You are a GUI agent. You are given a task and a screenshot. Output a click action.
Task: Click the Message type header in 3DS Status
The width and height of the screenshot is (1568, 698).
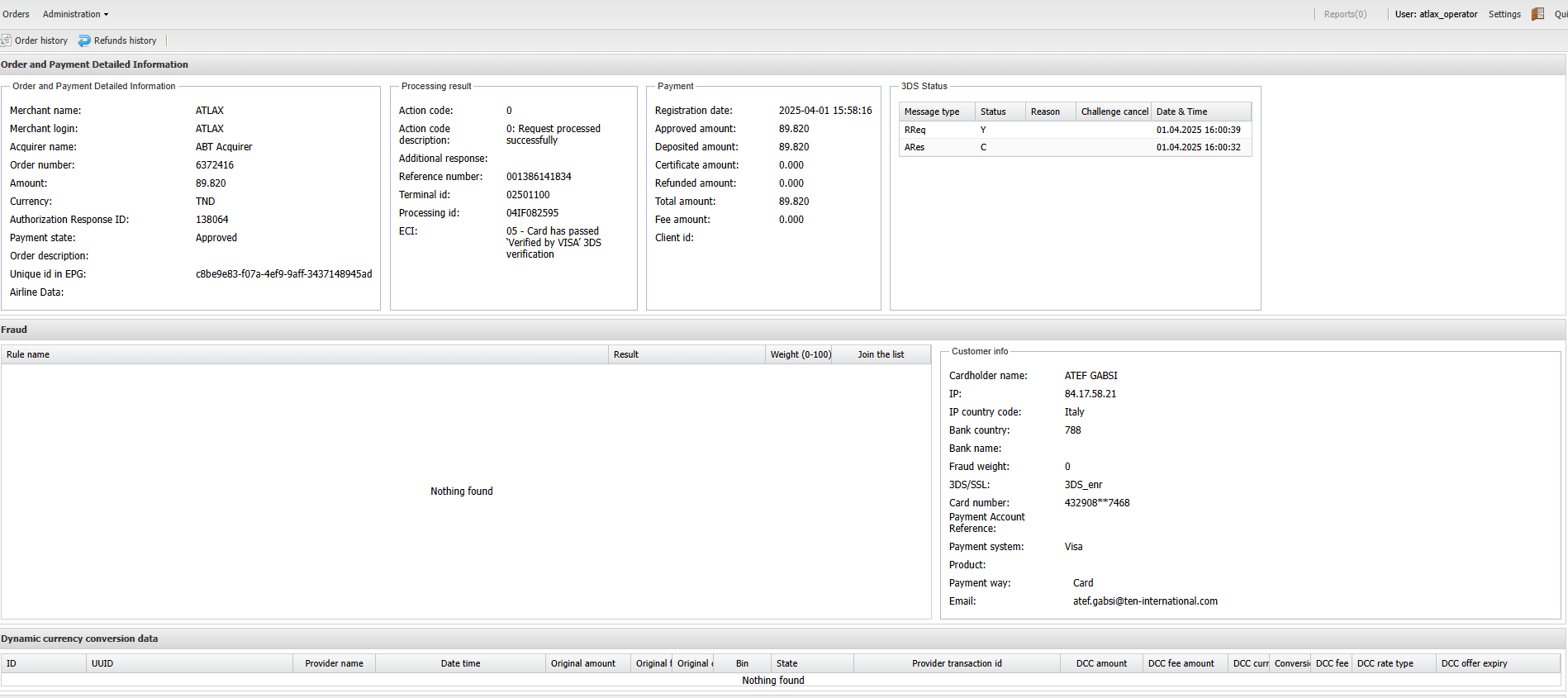[x=932, y=112]
